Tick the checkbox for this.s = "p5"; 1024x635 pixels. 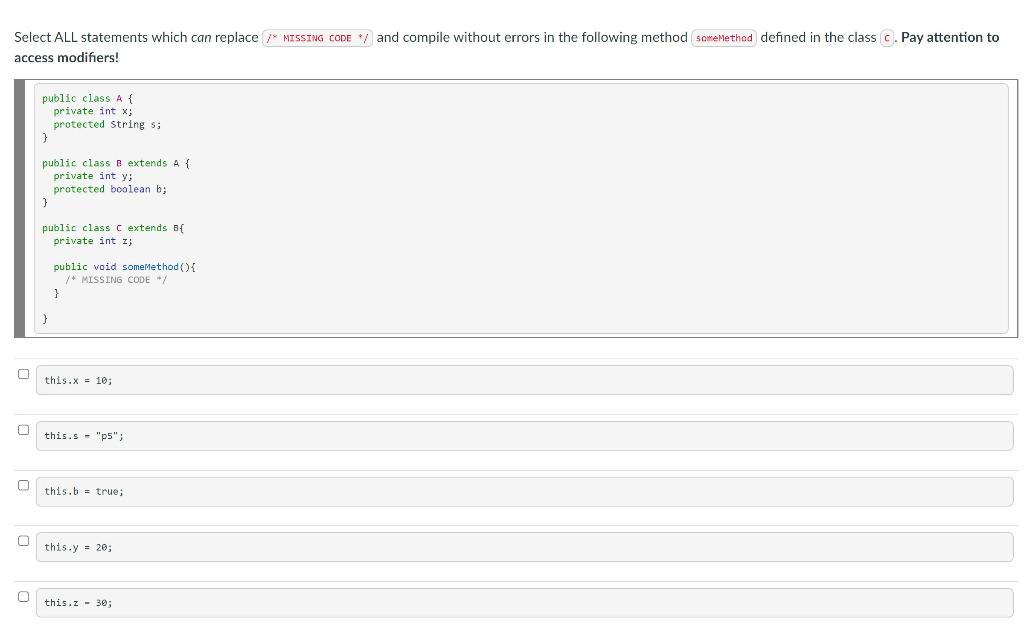[x=24, y=429]
